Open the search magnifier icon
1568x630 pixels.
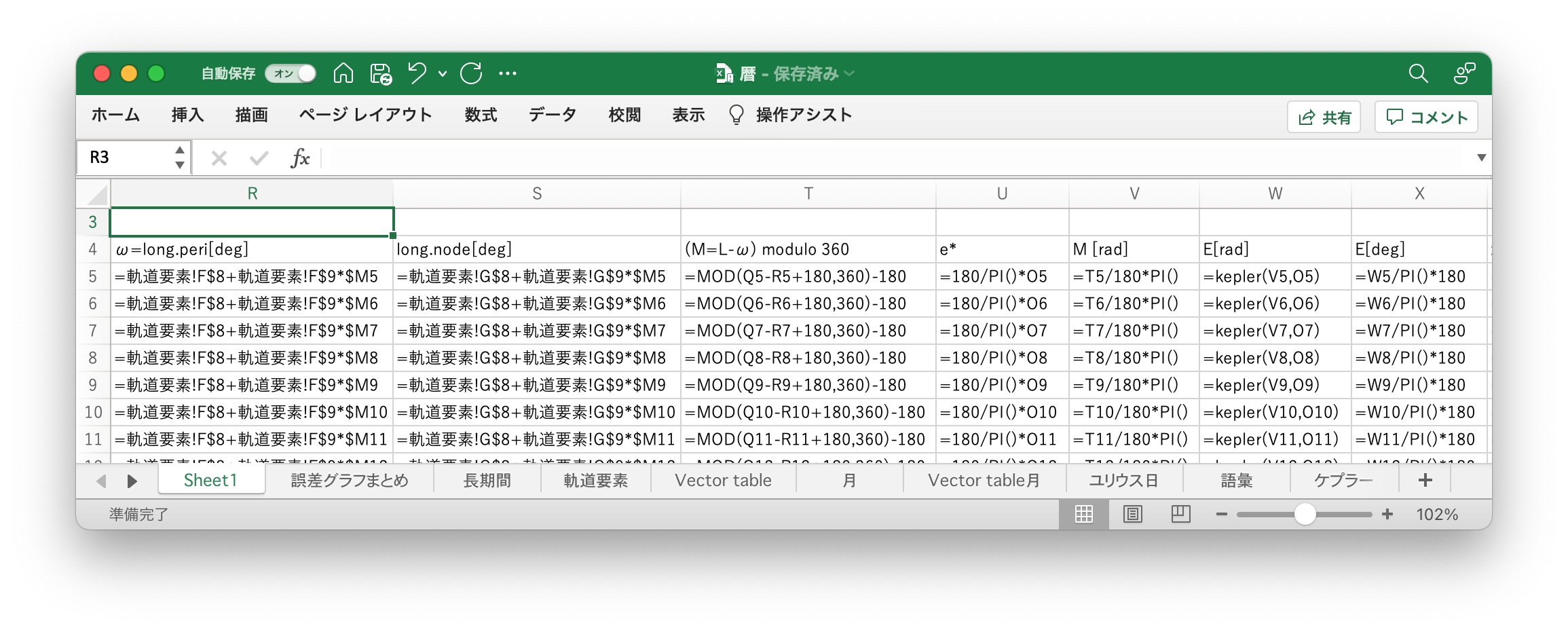[x=1418, y=73]
